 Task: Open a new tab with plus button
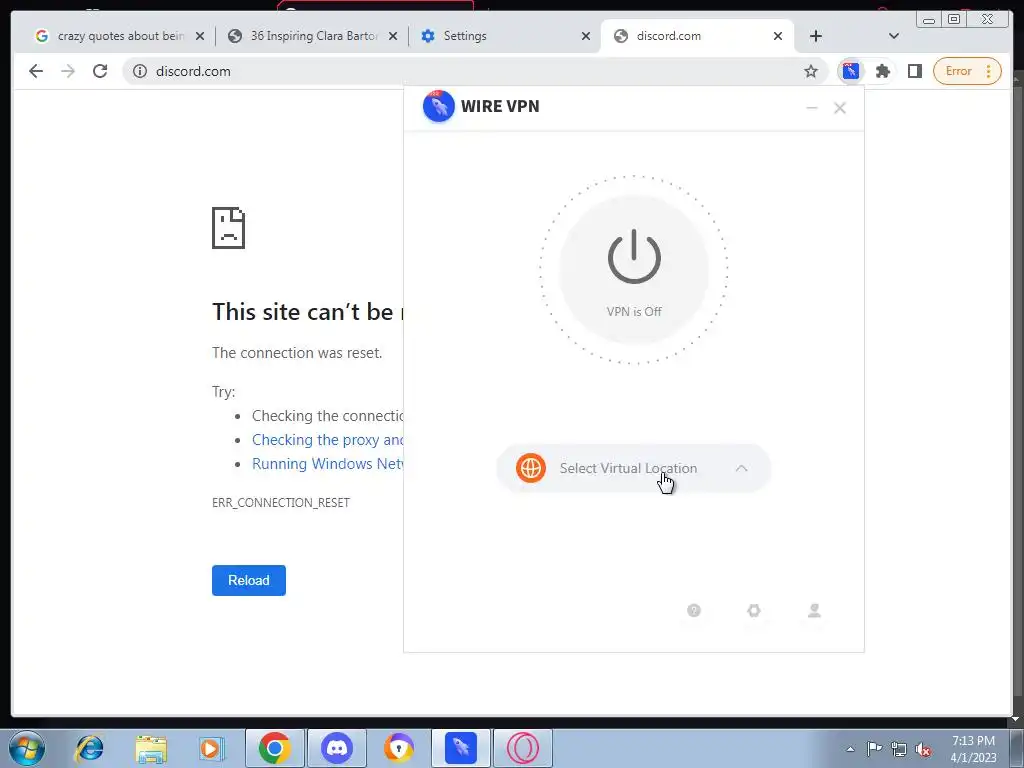point(816,36)
